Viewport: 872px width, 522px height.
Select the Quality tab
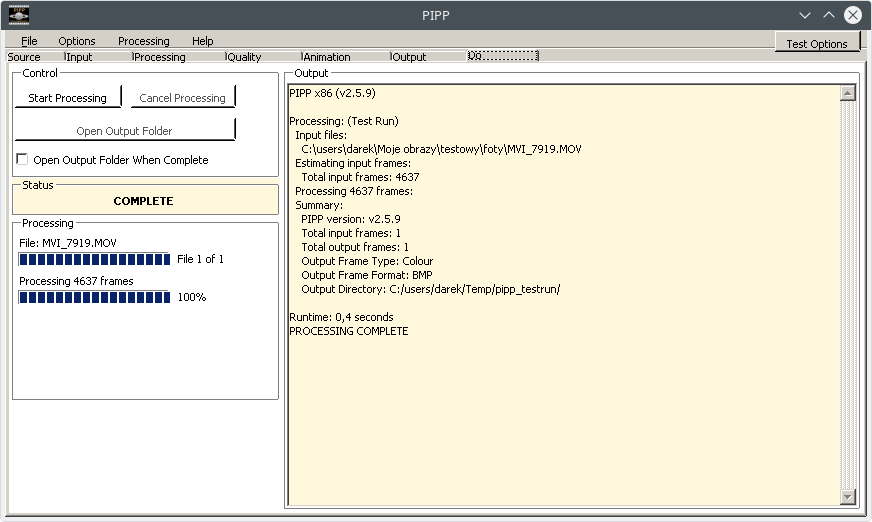244,57
